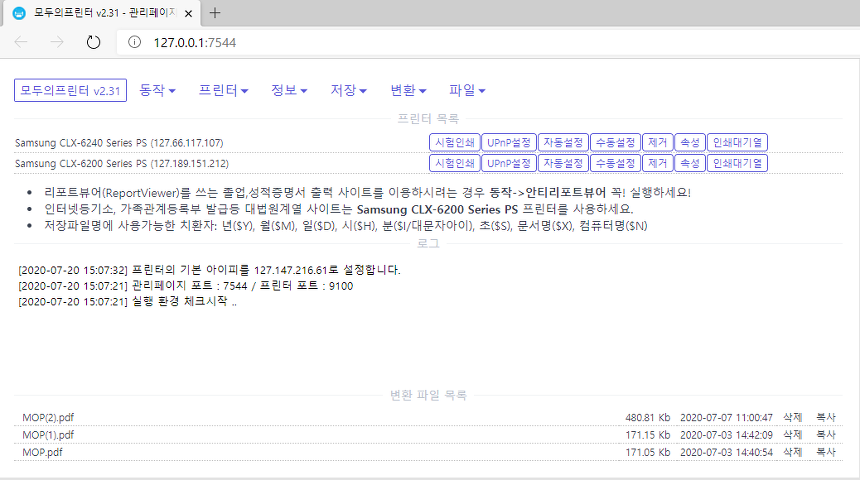
Task: Click the browser back arrow
Action: [x=21, y=42]
